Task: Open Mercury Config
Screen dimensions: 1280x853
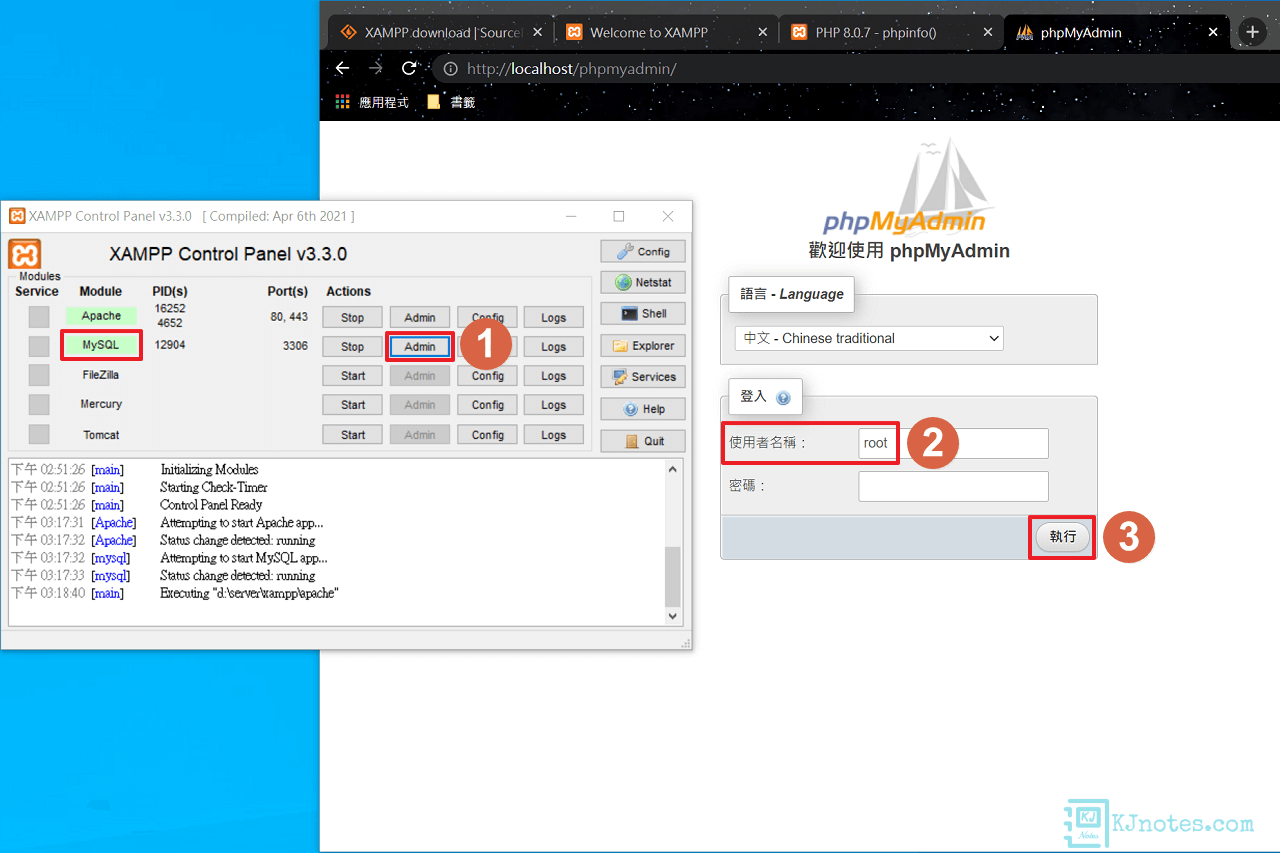Action: click(x=488, y=405)
